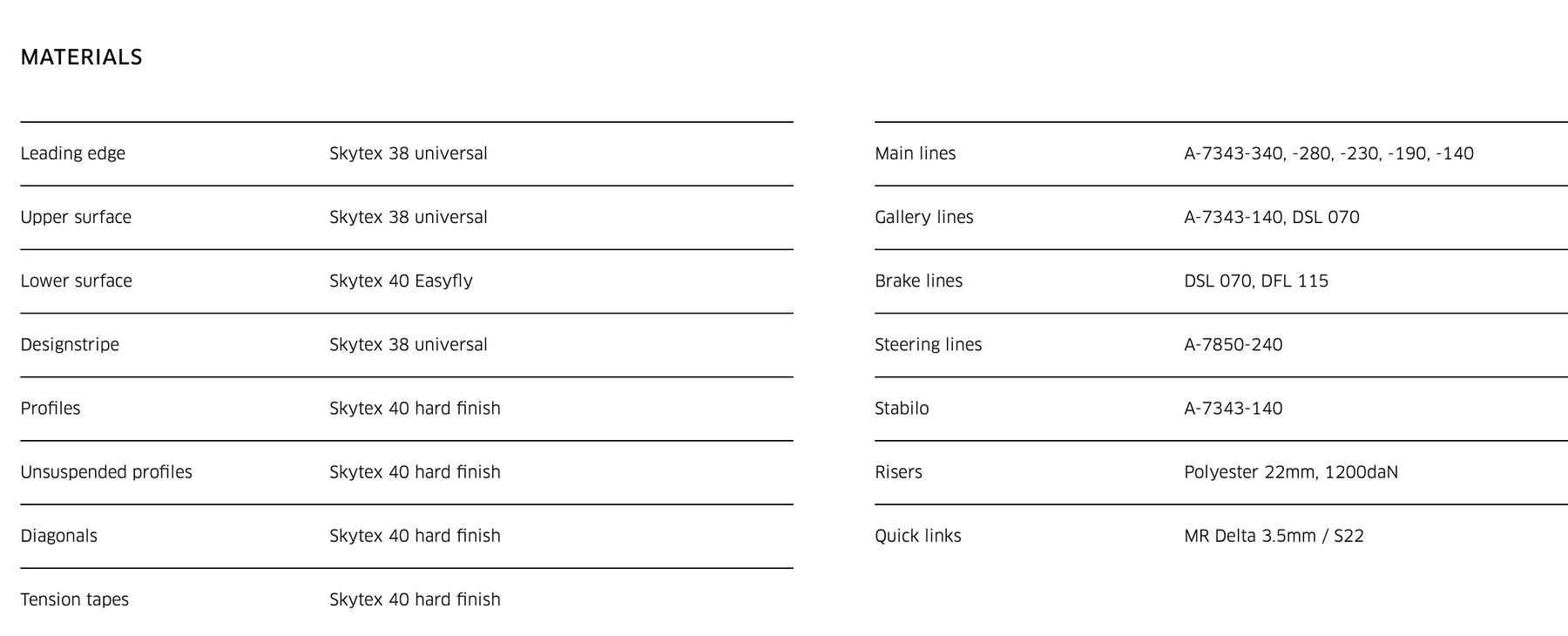The image size is (1568, 636).
Task: Click the Tension tapes label
Action: pyautogui.click(x=75, y=599)
